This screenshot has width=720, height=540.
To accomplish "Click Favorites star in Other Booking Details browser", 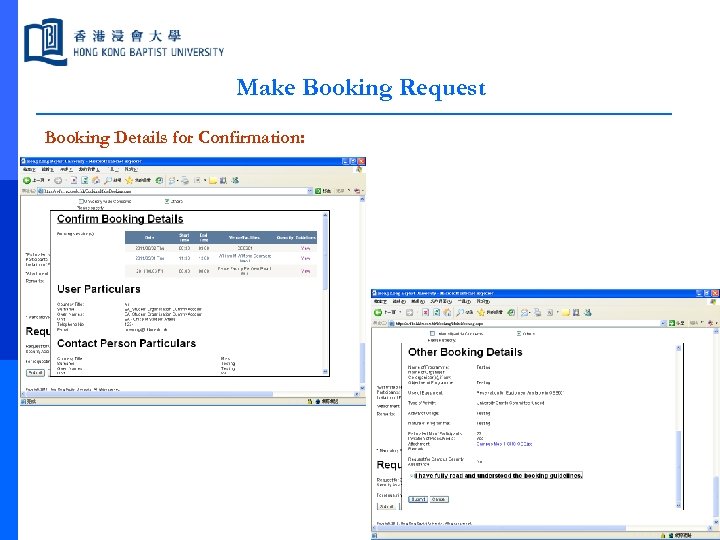I will coord(481,312).
